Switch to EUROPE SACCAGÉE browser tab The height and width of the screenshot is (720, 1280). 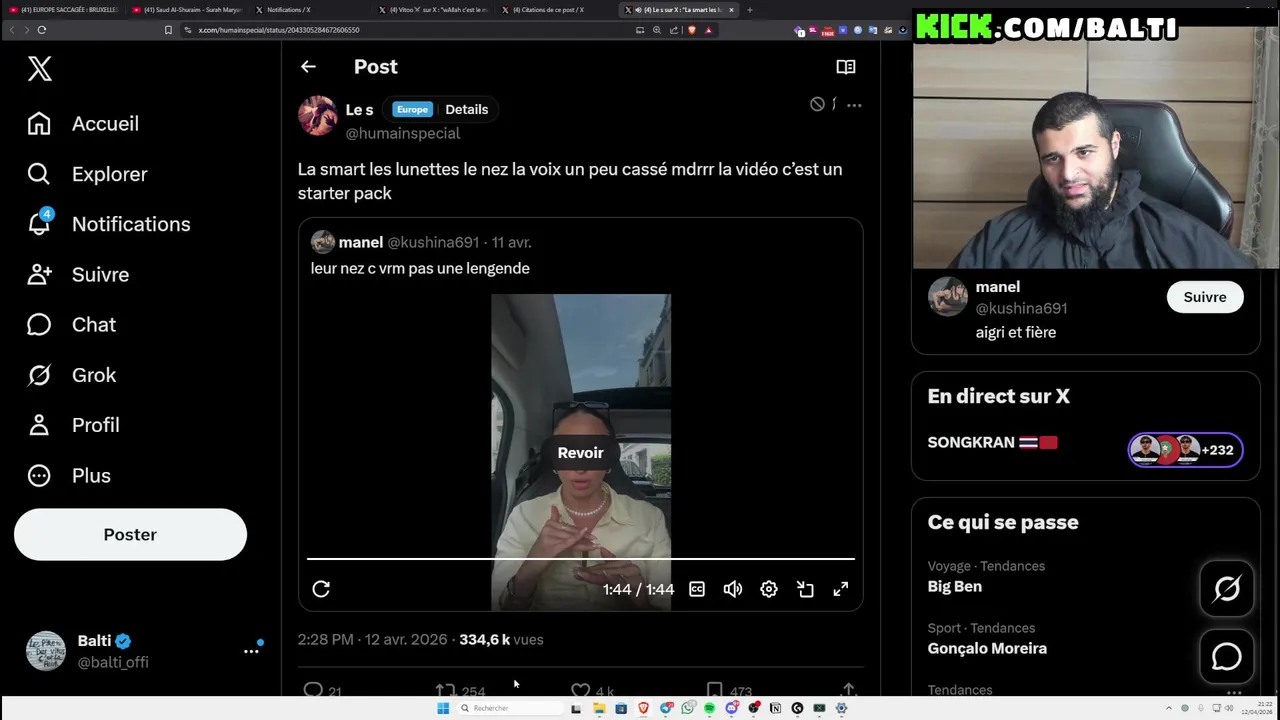point(64,10)
